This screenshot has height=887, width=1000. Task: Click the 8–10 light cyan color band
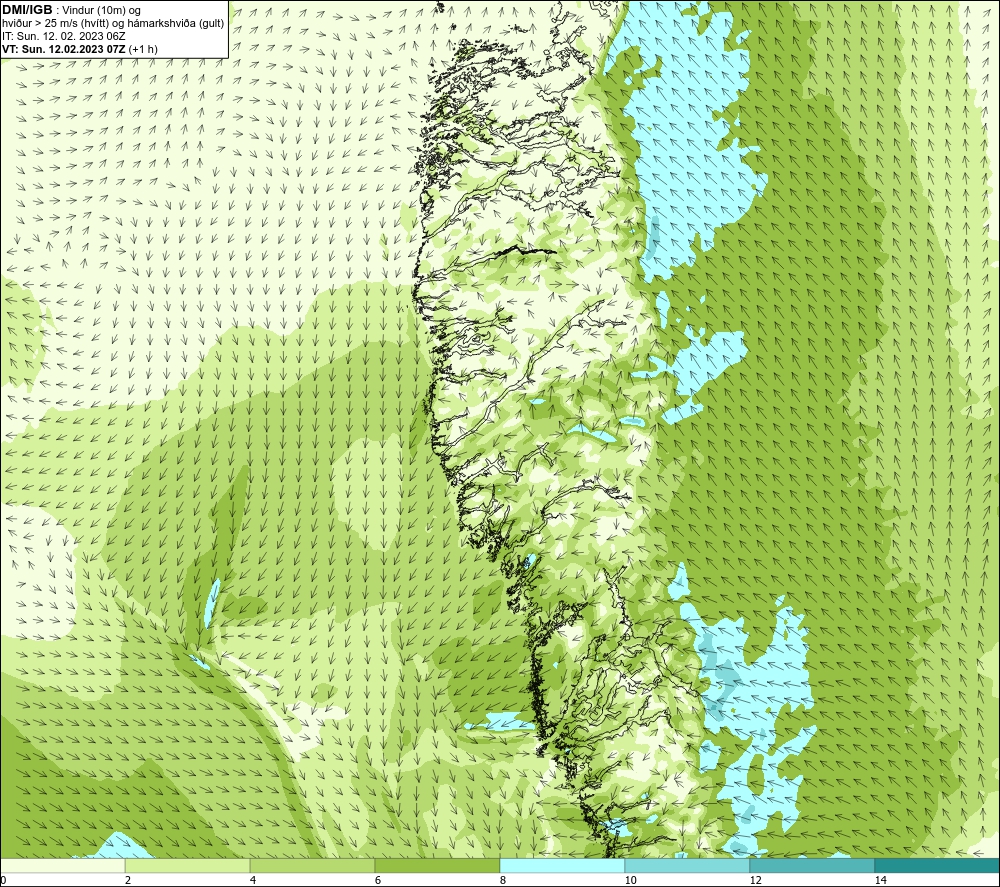point(562,865)
